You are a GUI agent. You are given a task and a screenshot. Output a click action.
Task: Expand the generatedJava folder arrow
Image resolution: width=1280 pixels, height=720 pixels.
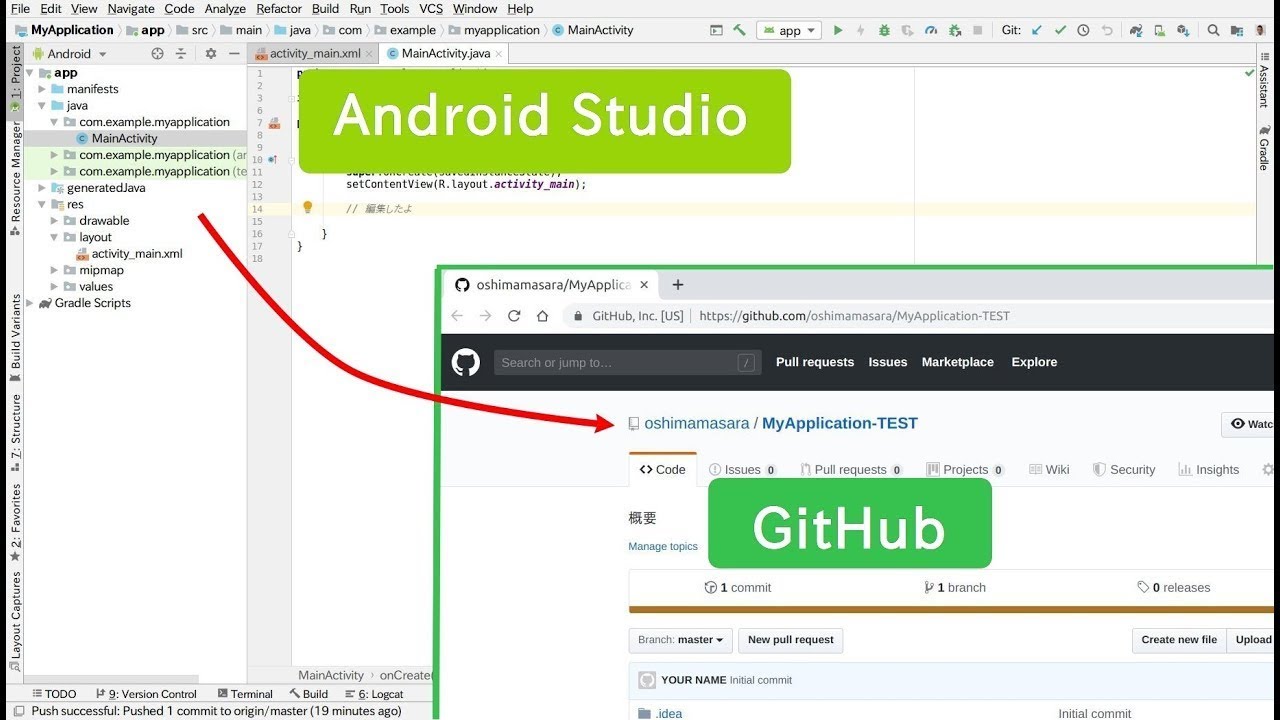pos(43,188)
